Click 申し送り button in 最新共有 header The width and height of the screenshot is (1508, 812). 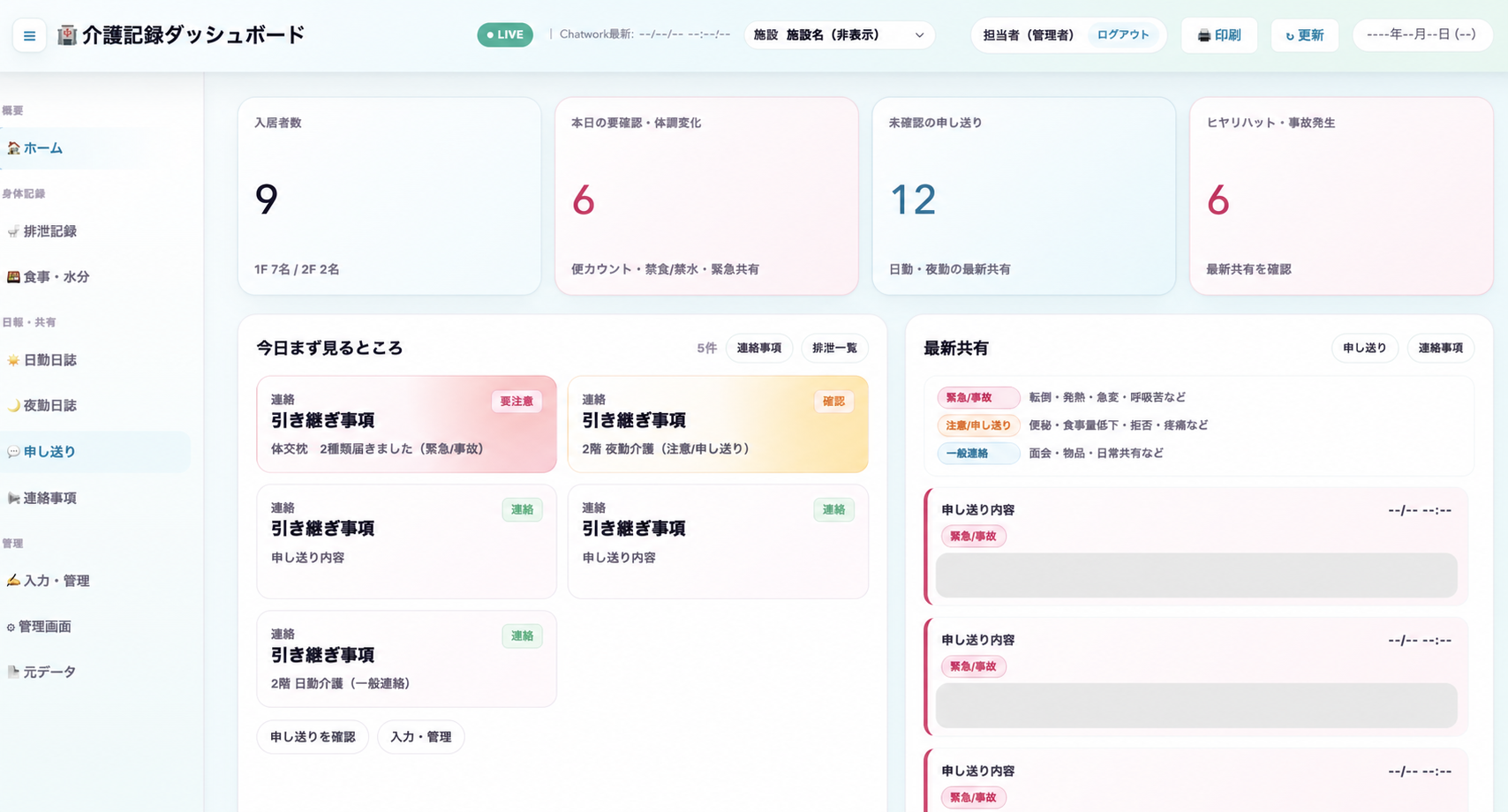[1365, 349]
